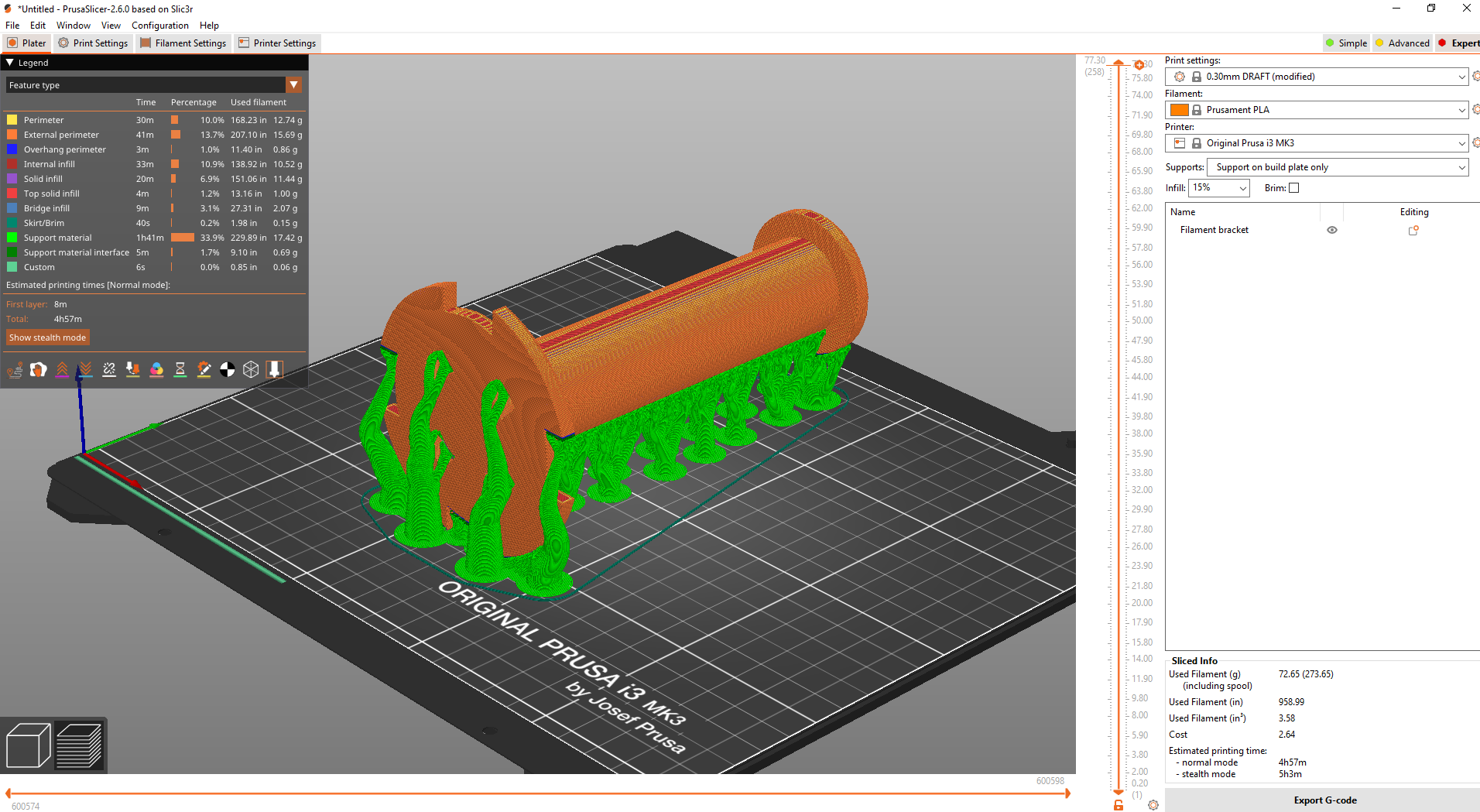Image resolution: width=1480 pixels, height=812 pixels.
Task: Switch to sliced layers preview icon
Action: point(79,745)
